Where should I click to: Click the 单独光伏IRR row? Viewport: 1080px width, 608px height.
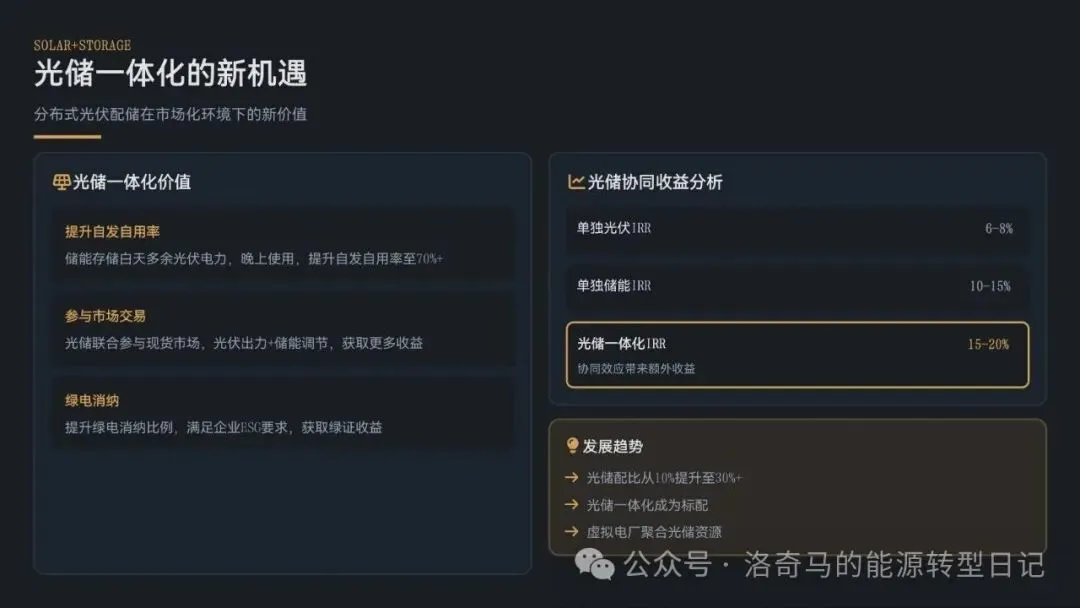pyautogui.click(x=797, y=229)
